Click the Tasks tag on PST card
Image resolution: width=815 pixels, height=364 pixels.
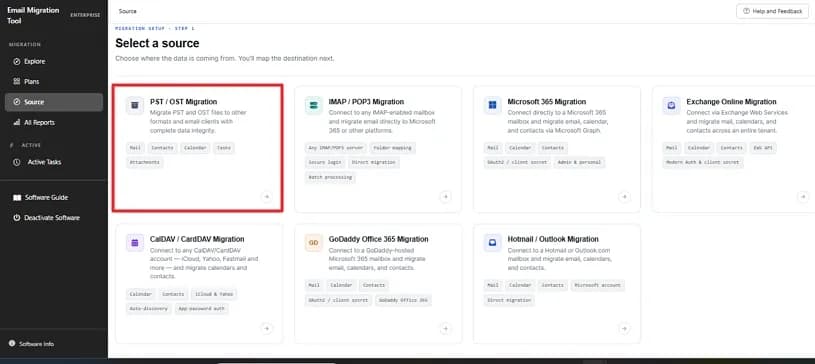[224, 148]
